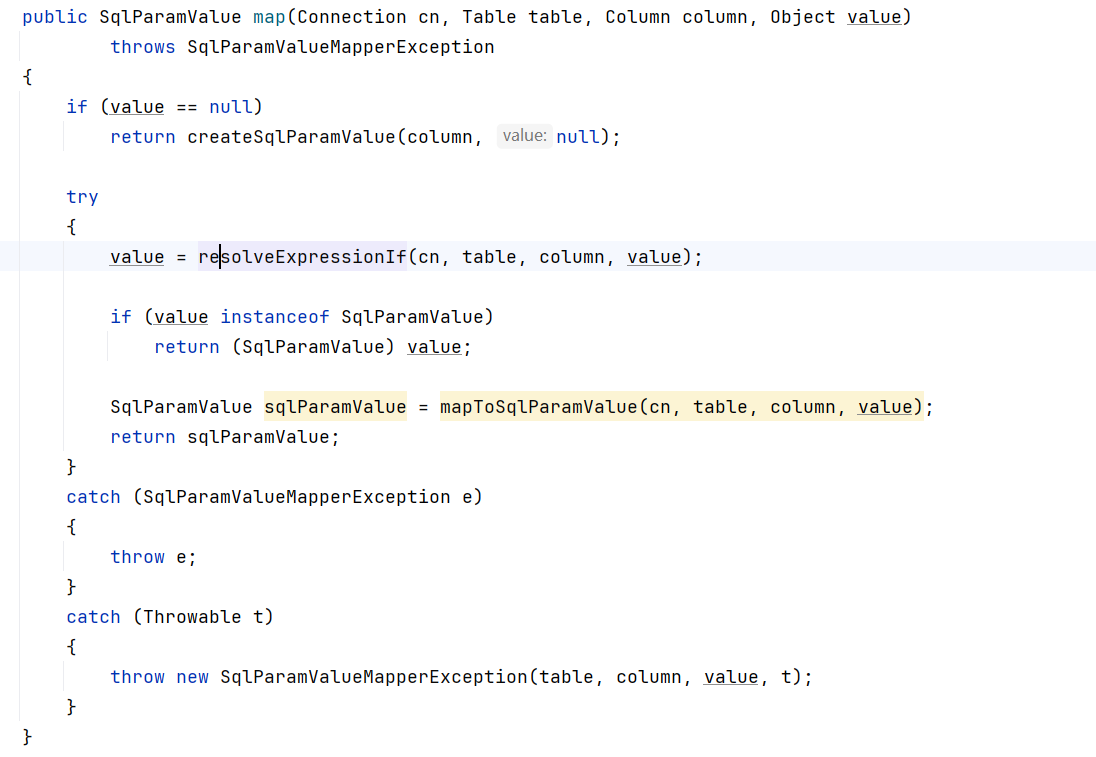Click the Column parameter type in signature
This screenshot has width=1096, height=757.
point(638,17)
